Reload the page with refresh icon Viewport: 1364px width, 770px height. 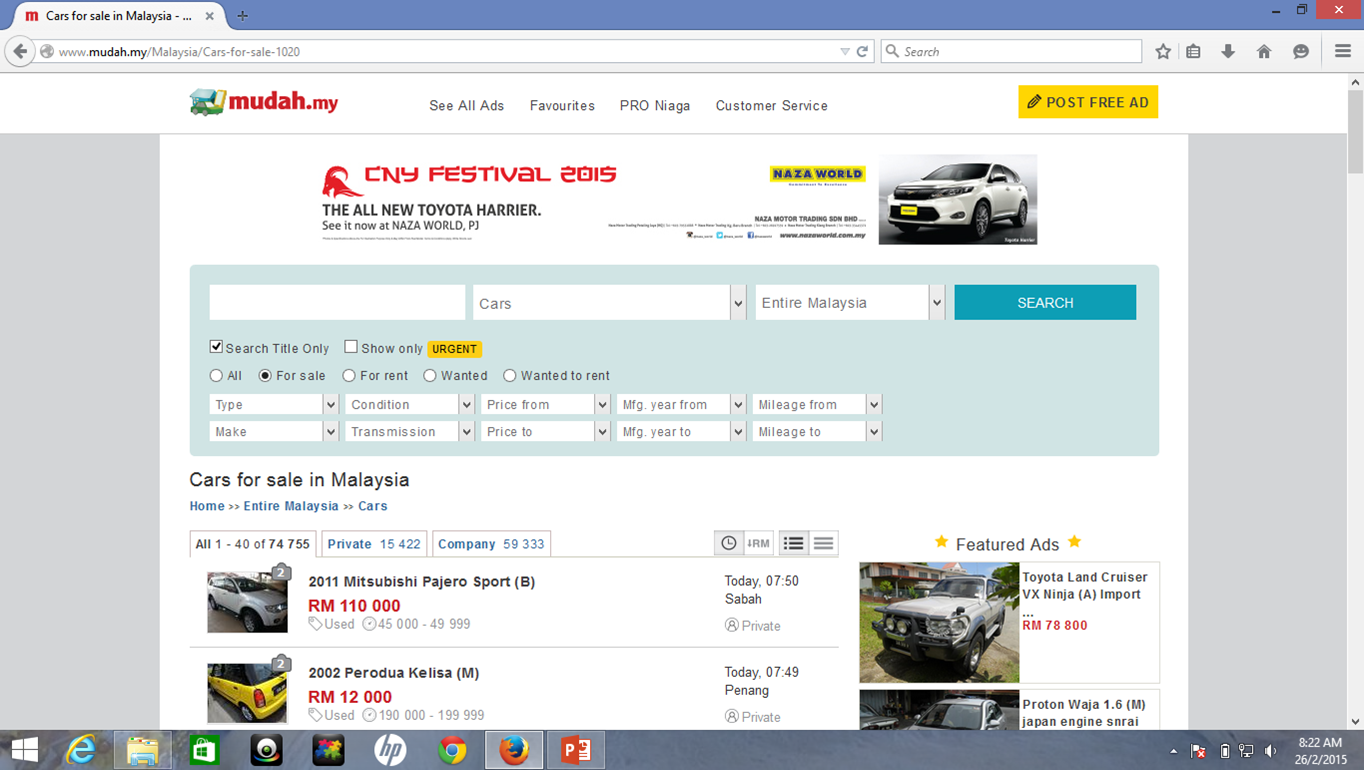[x=862, y=51]
